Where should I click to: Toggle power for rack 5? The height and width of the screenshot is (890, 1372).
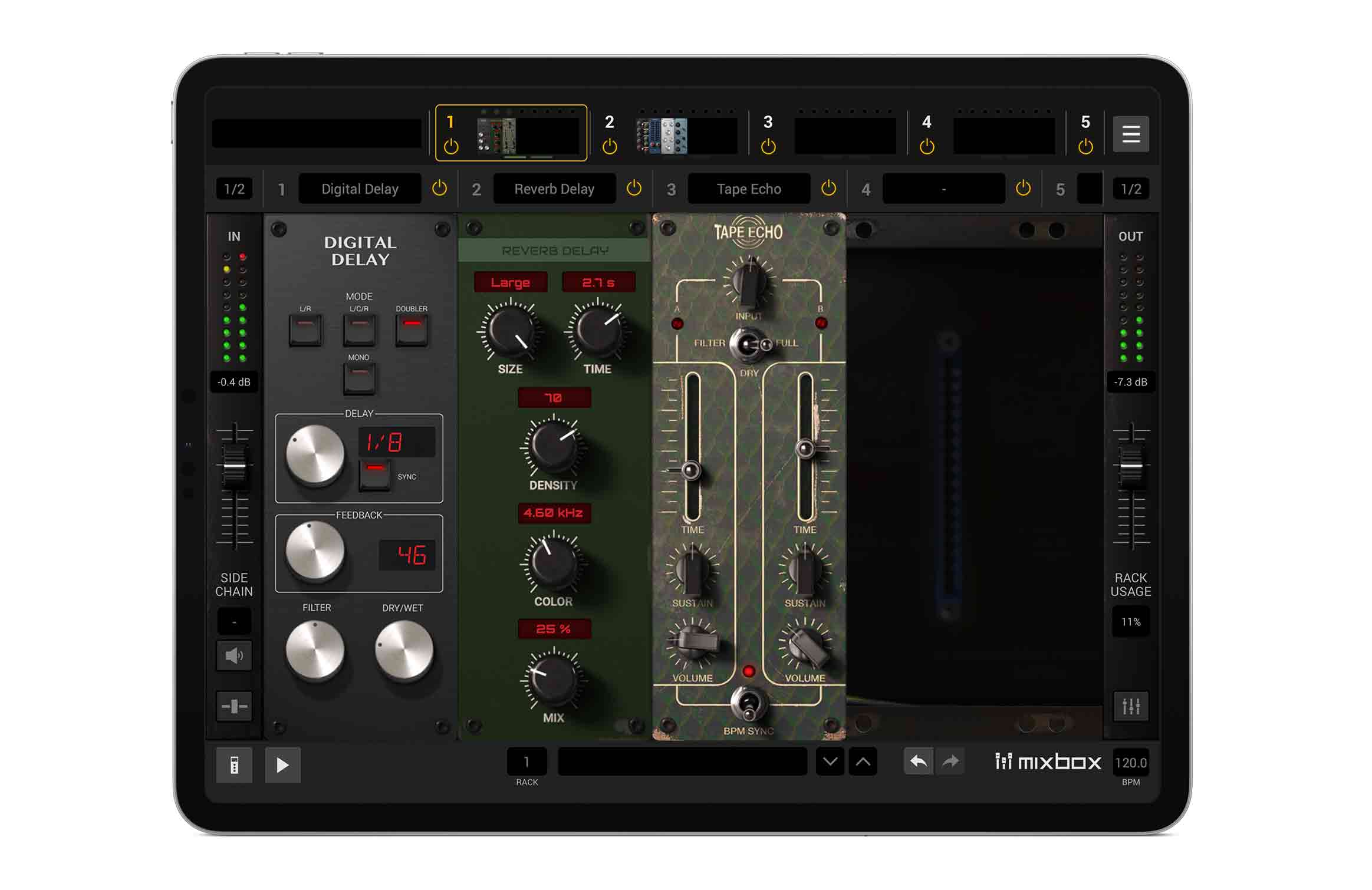tap(1085, 146)
